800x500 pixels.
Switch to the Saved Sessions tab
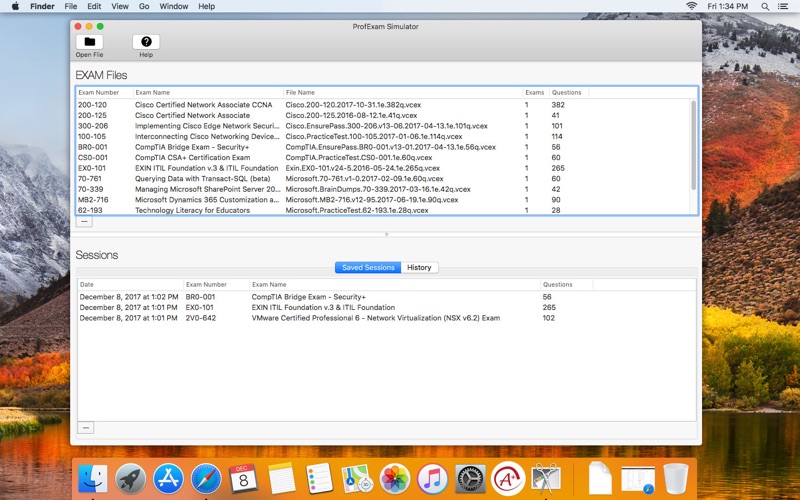[x=368, y=267]
